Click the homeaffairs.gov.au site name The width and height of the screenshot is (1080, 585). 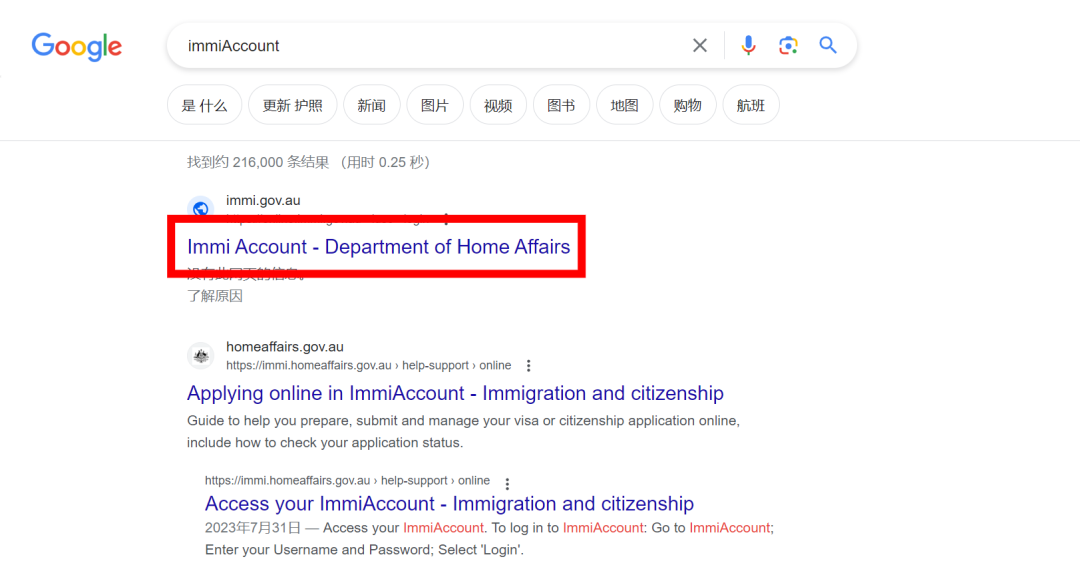[284, 347]
